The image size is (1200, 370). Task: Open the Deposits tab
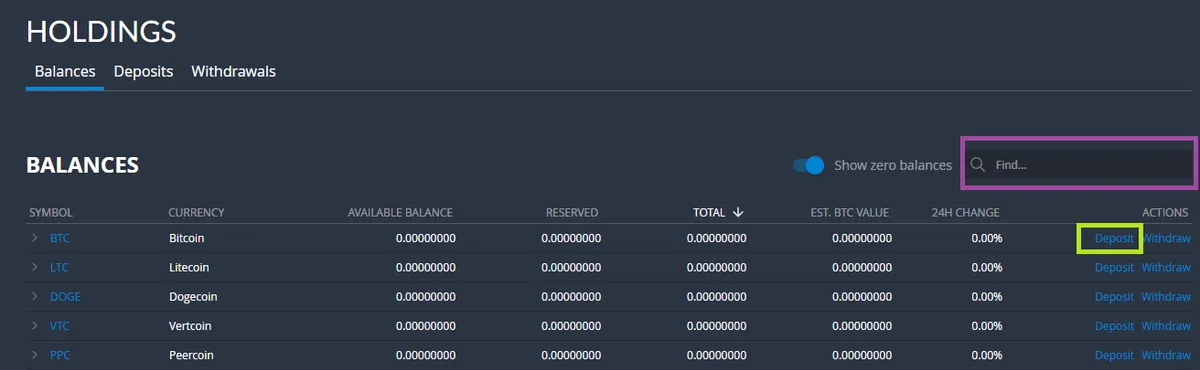pos(143,72)
